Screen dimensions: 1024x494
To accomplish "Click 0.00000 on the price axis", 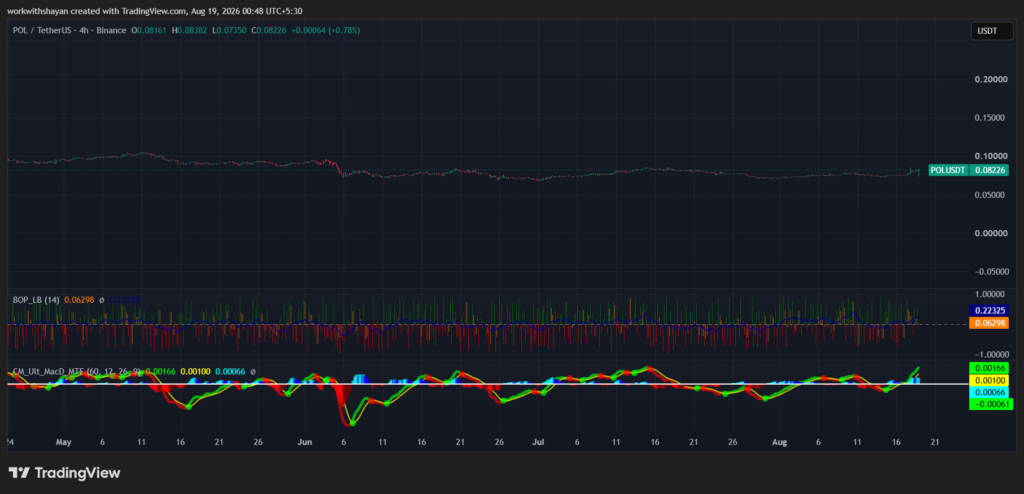I will [x=990, y=233].
